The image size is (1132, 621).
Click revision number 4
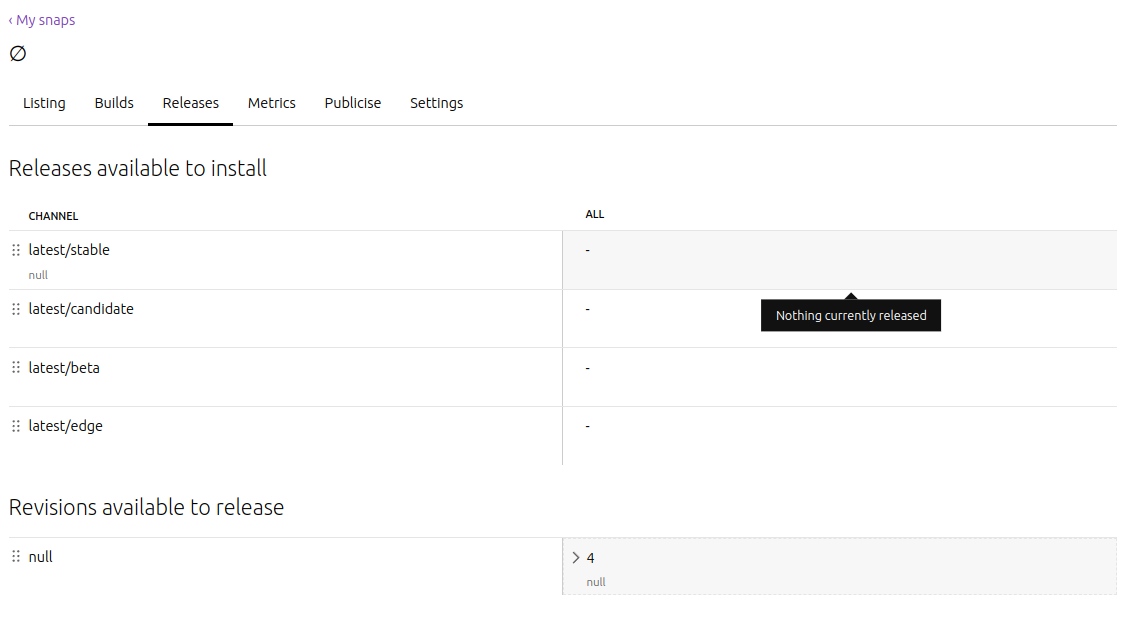tap(590, 557)
